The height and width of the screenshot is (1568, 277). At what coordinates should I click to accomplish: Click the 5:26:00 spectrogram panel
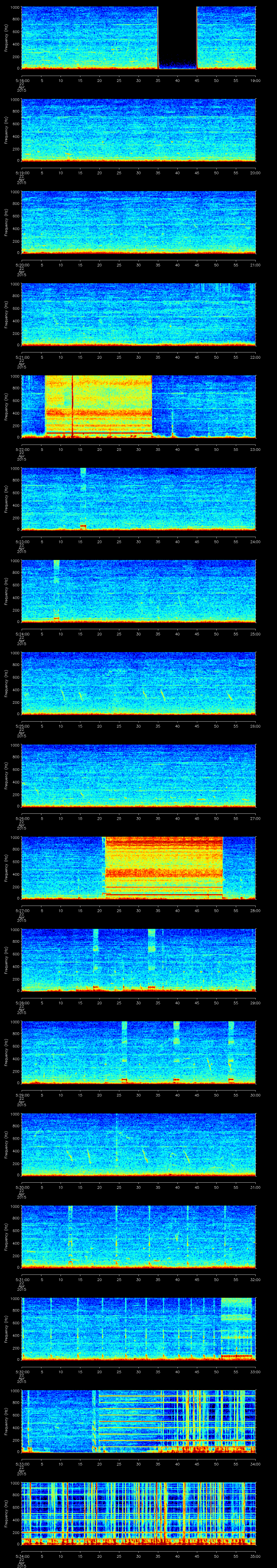(138, 775)
